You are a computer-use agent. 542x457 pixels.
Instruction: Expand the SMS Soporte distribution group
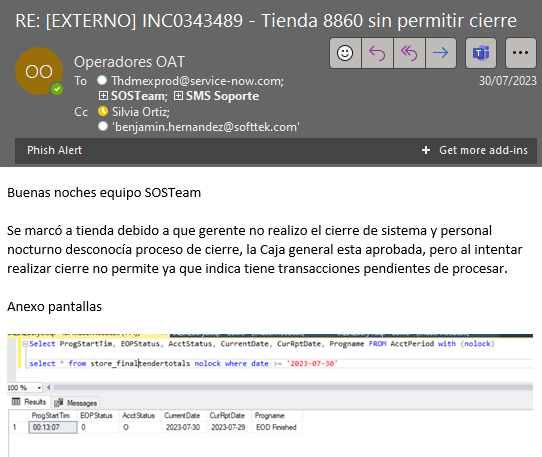tap(178, 96)
